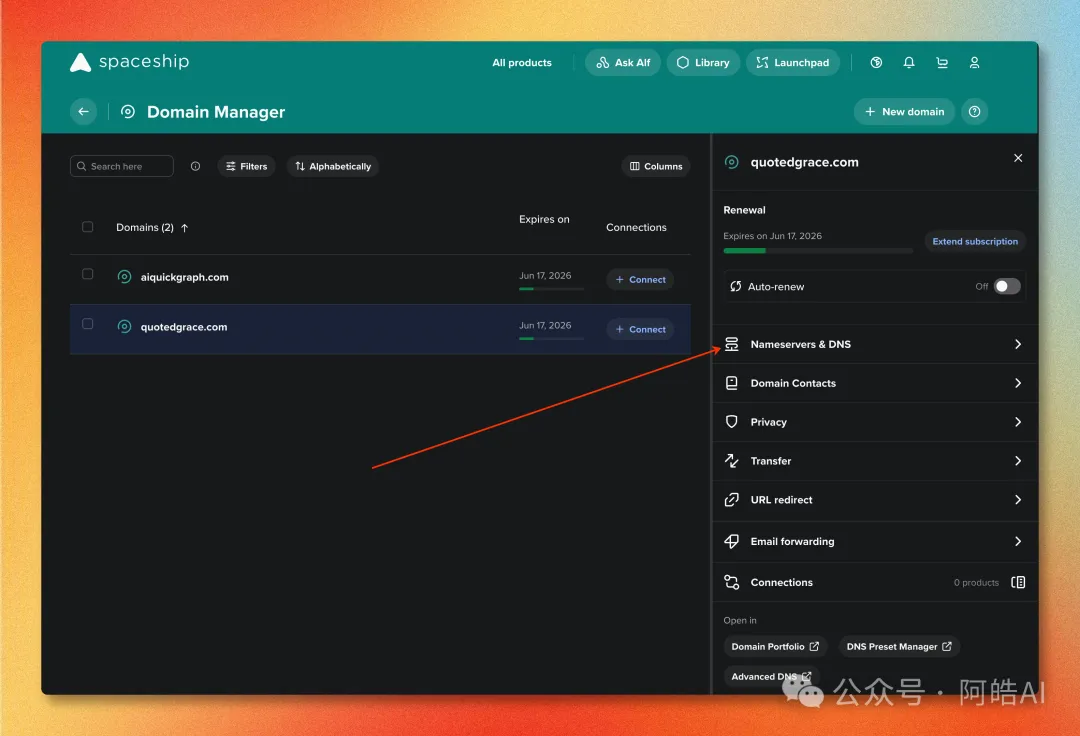1080x736 pixels.
Task: Click quotedgrace.com row expiry progress bar
Action: pyautogui.click(x=551, y=339)
